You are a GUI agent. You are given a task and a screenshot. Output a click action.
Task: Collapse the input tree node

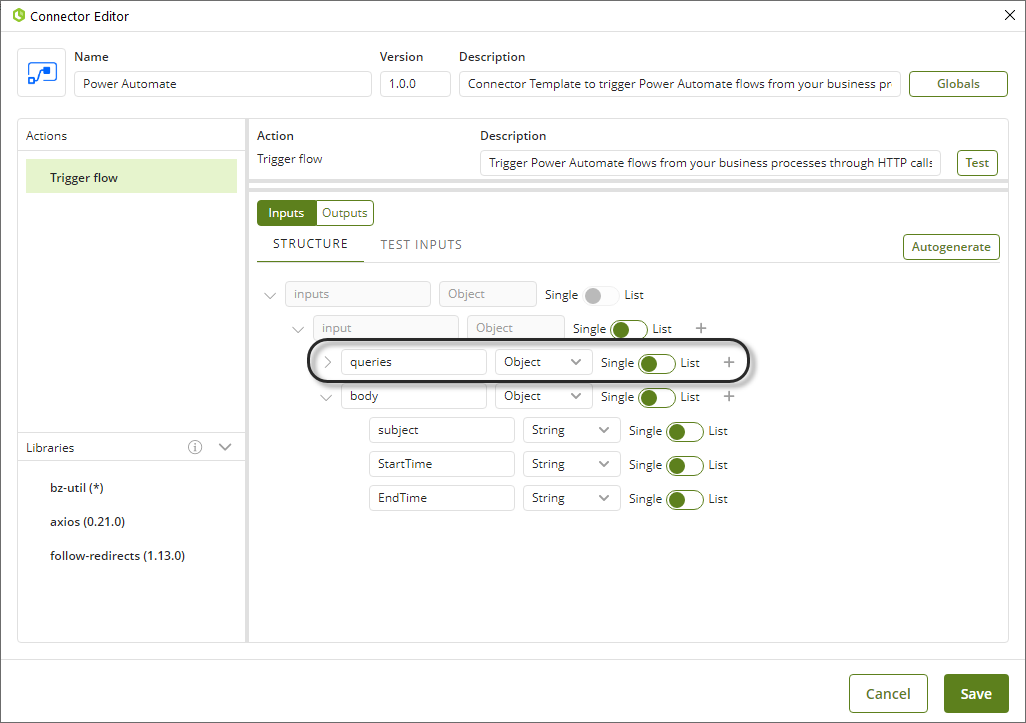click(298, 329)
